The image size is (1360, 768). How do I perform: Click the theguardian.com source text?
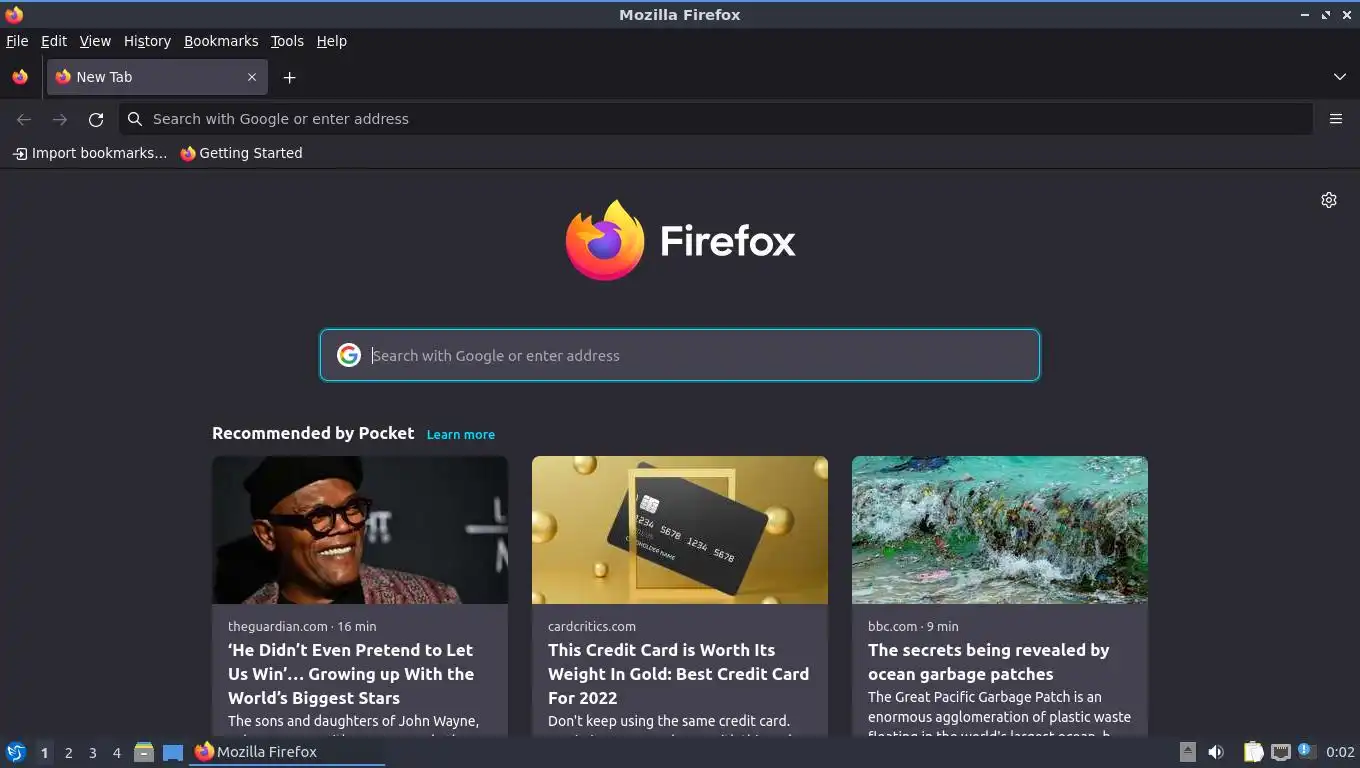coord(278,626)
